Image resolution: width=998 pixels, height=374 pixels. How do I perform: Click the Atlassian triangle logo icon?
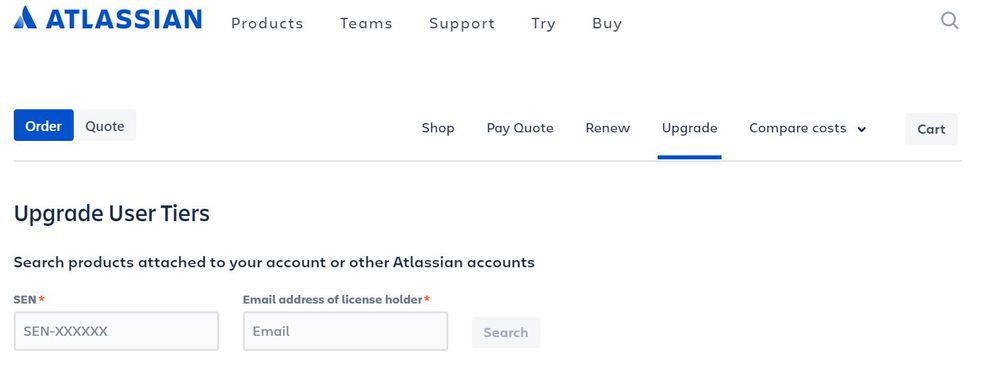pos(25,18)
